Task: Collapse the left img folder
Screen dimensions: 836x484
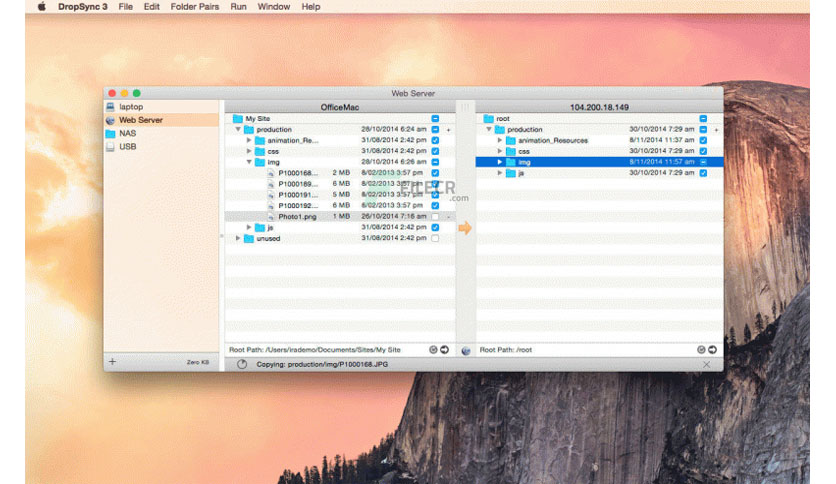Action: point(249,162)
